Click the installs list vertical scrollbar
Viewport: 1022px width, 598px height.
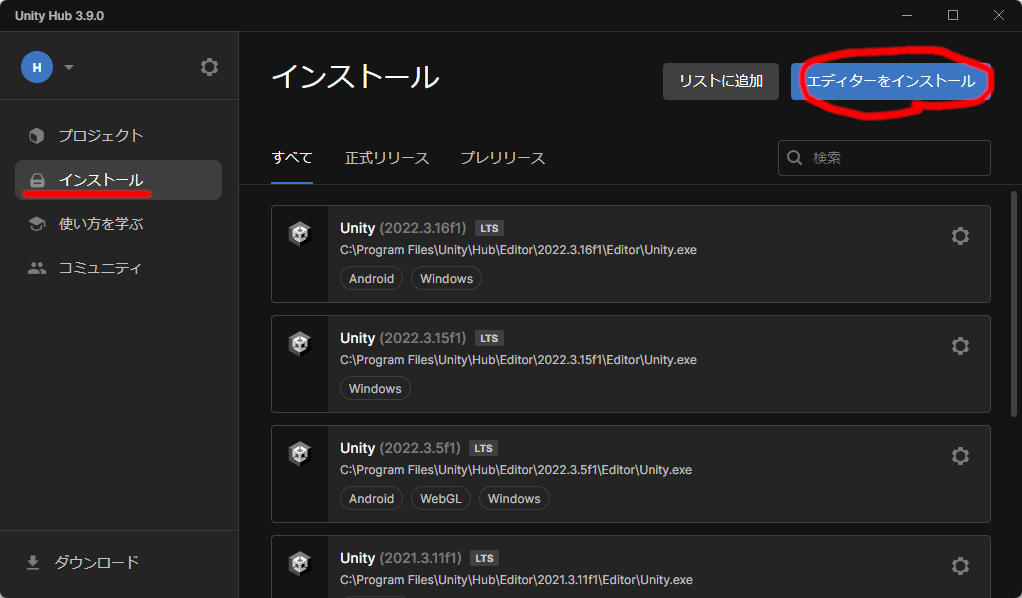coord(1014,303)
